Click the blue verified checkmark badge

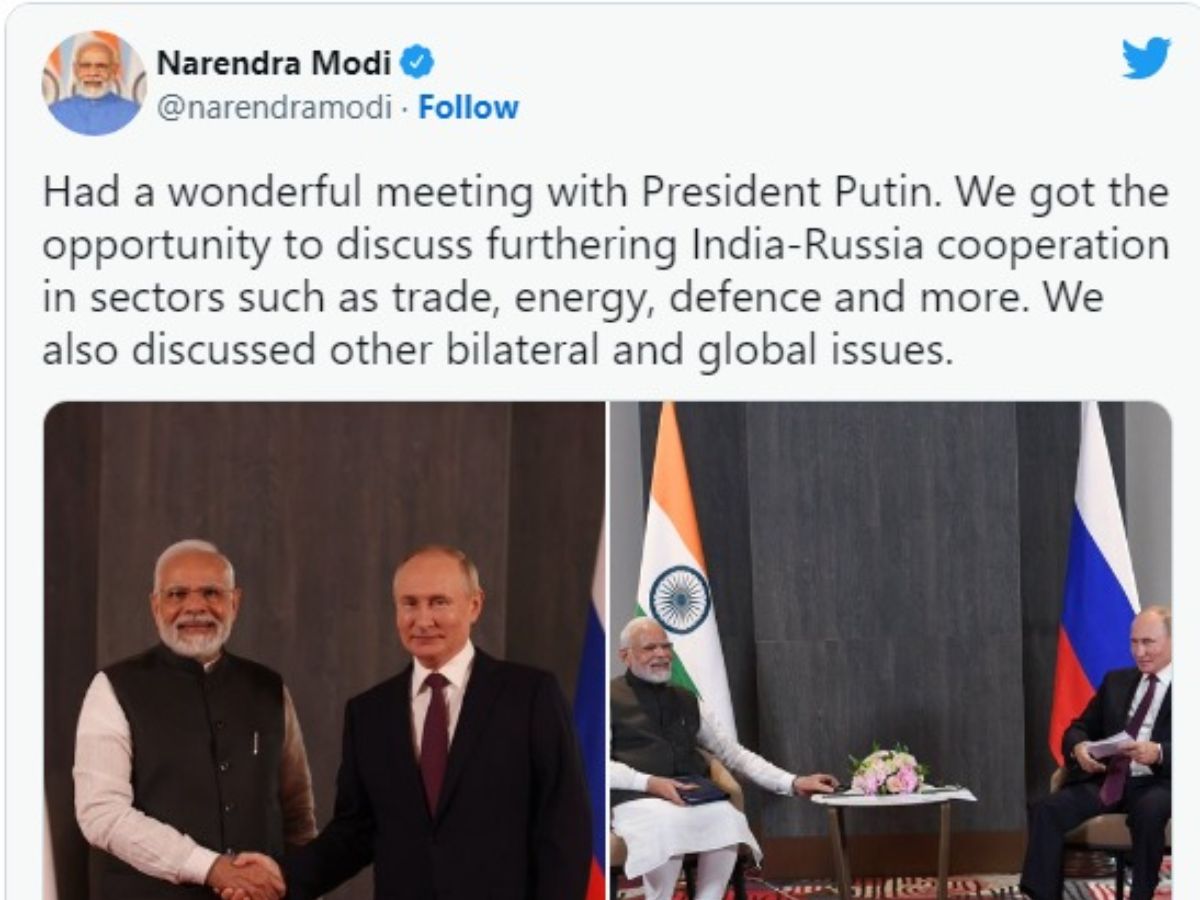click(417, 64)
